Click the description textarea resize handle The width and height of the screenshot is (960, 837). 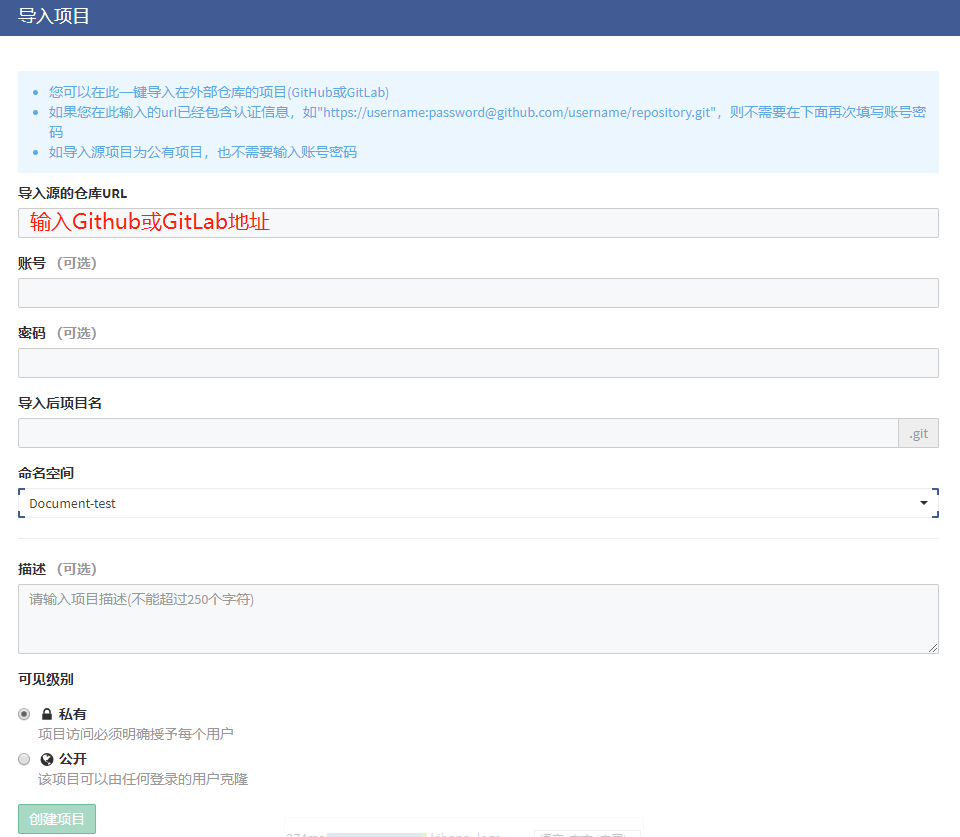tap(933, 648)
